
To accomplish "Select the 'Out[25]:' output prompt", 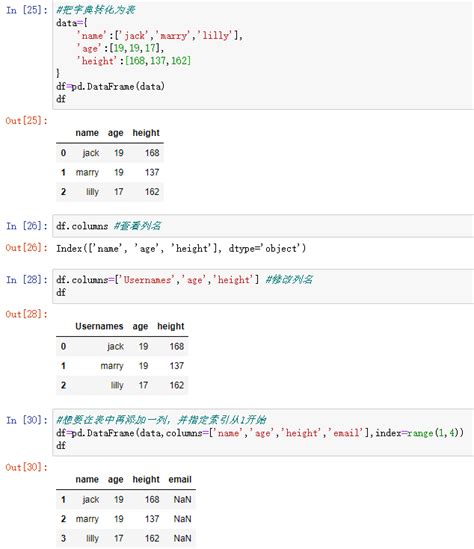I will point(27,121).
